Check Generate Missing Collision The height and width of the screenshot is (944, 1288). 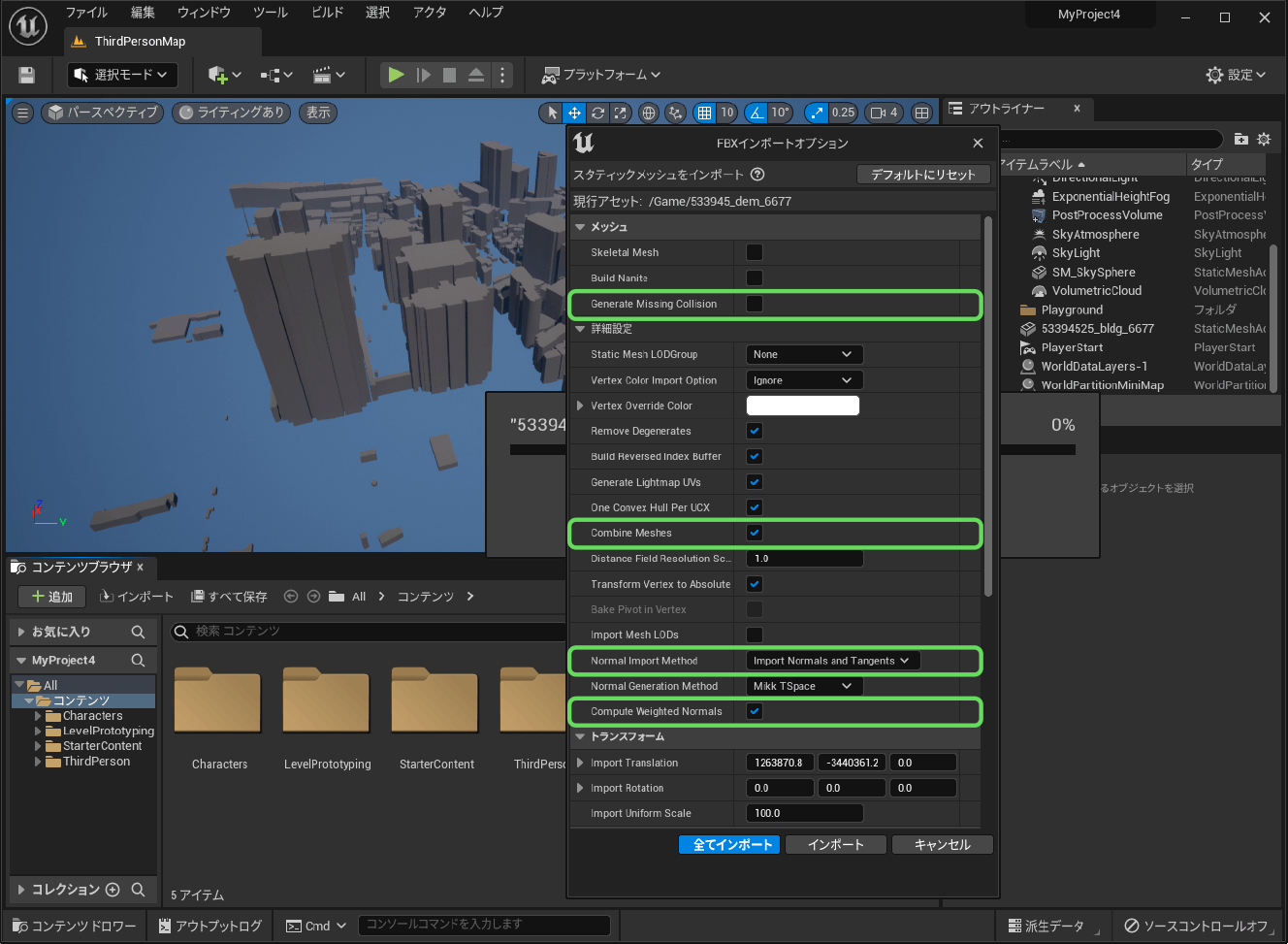click(x=755, y=304)
